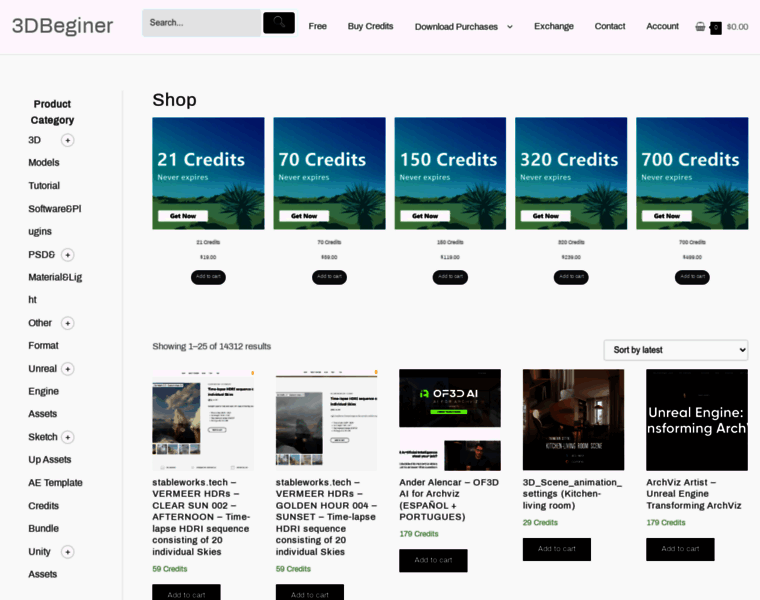This screenshot has height=600, width=760.
Task: Add GOLDEN HOUR 004 HDRI to cart
Action: click(x=310, y=592)
